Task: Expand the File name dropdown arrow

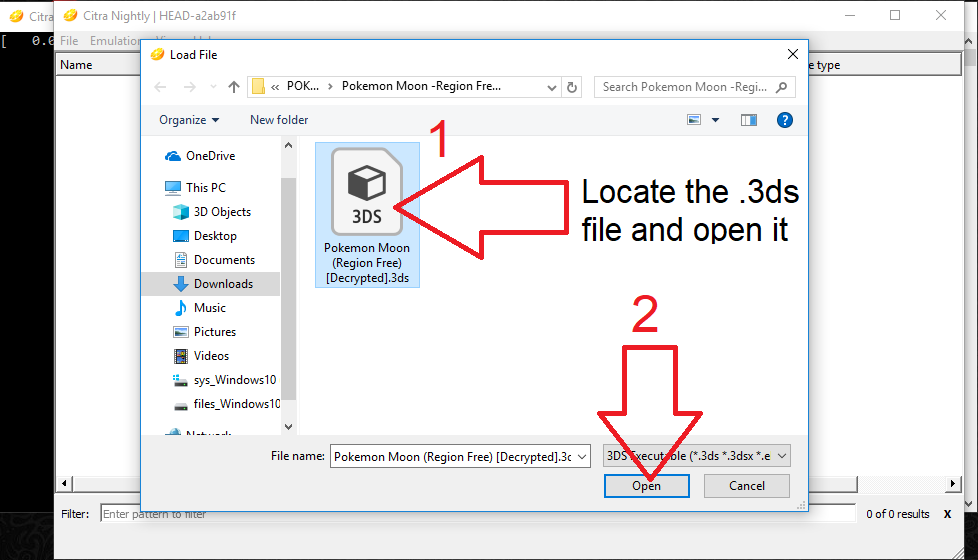Action: [x=582, y=456]
